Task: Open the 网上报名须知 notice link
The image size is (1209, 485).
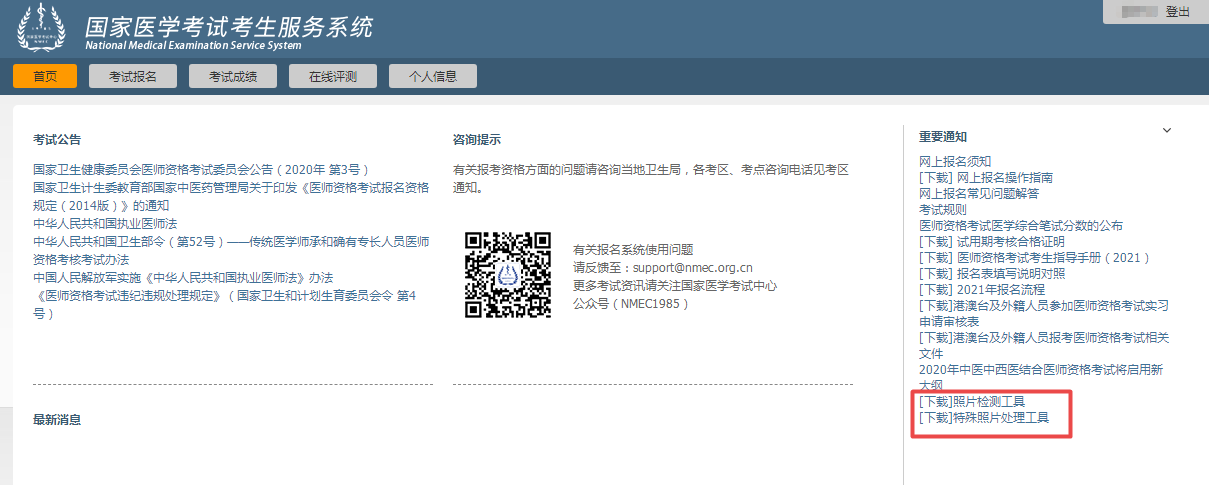Action: [955, 161]
